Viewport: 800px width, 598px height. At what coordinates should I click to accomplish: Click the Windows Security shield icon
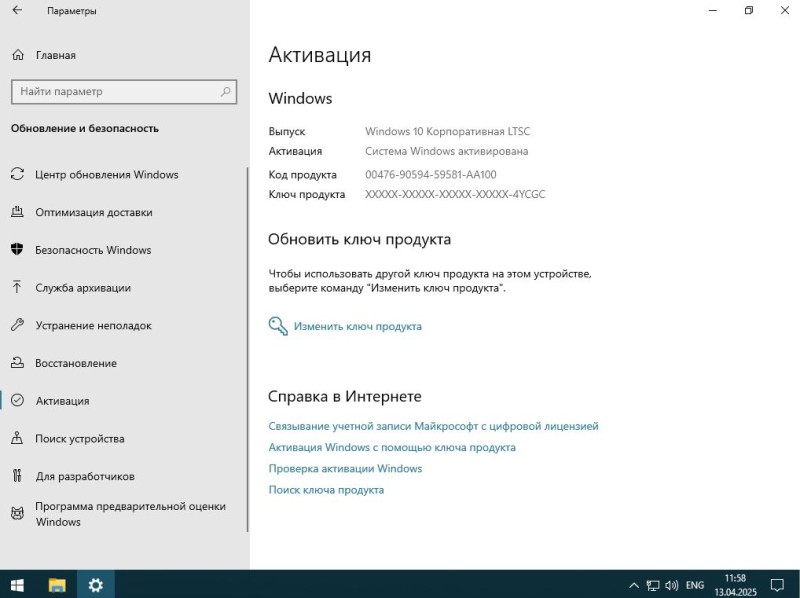(17, 250)
